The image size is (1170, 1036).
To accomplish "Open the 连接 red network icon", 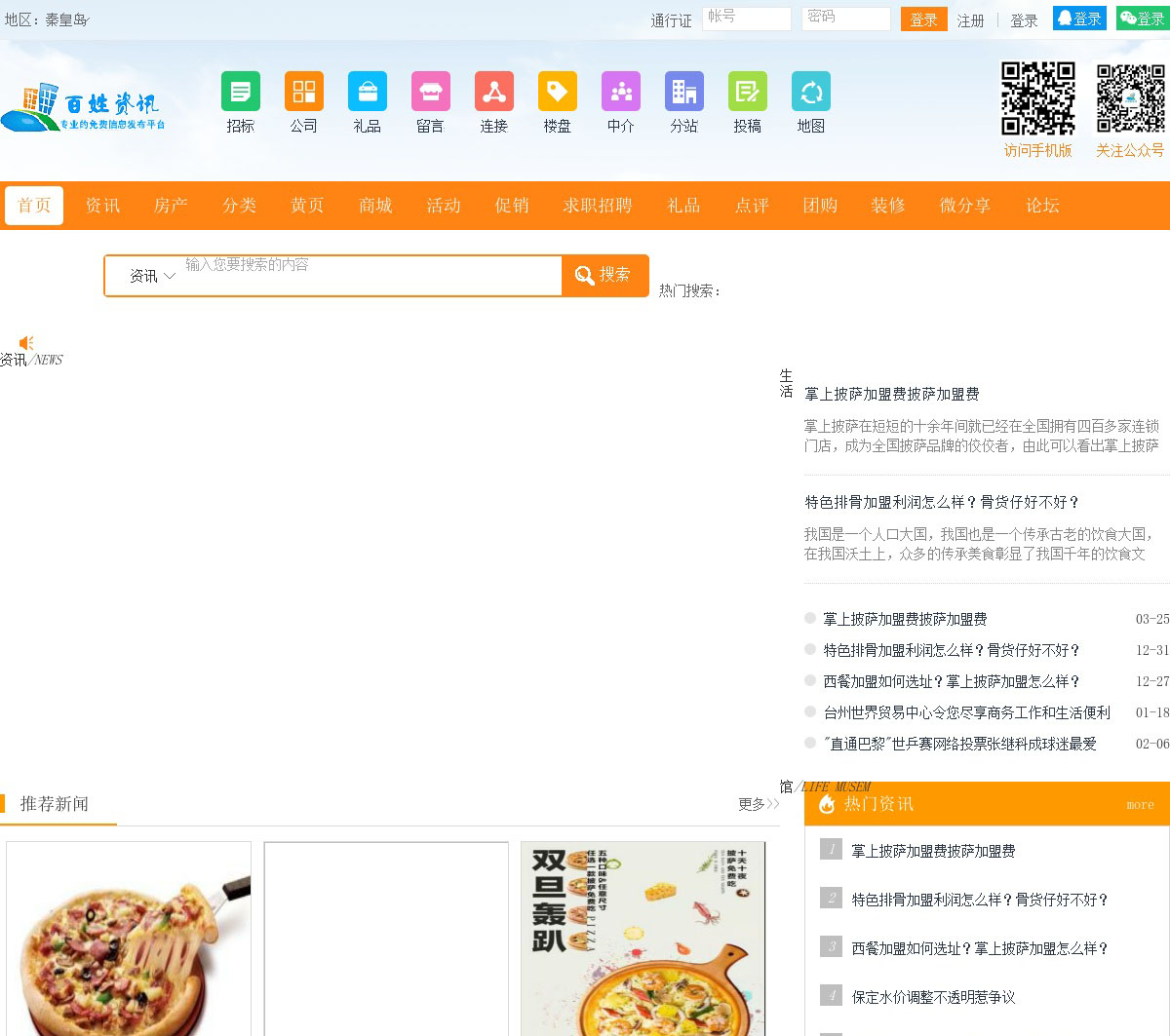I will pyautogui.click(x=494, y=92).
